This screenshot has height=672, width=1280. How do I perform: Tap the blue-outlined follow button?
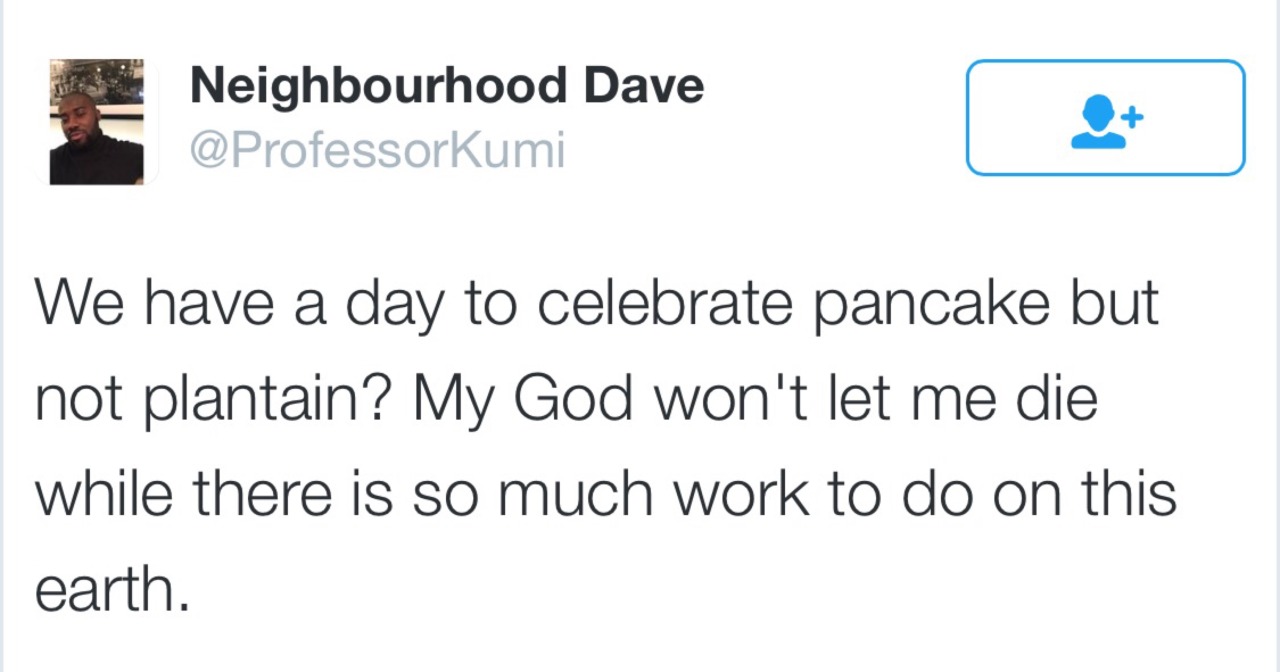click(x=1105, y=118)
